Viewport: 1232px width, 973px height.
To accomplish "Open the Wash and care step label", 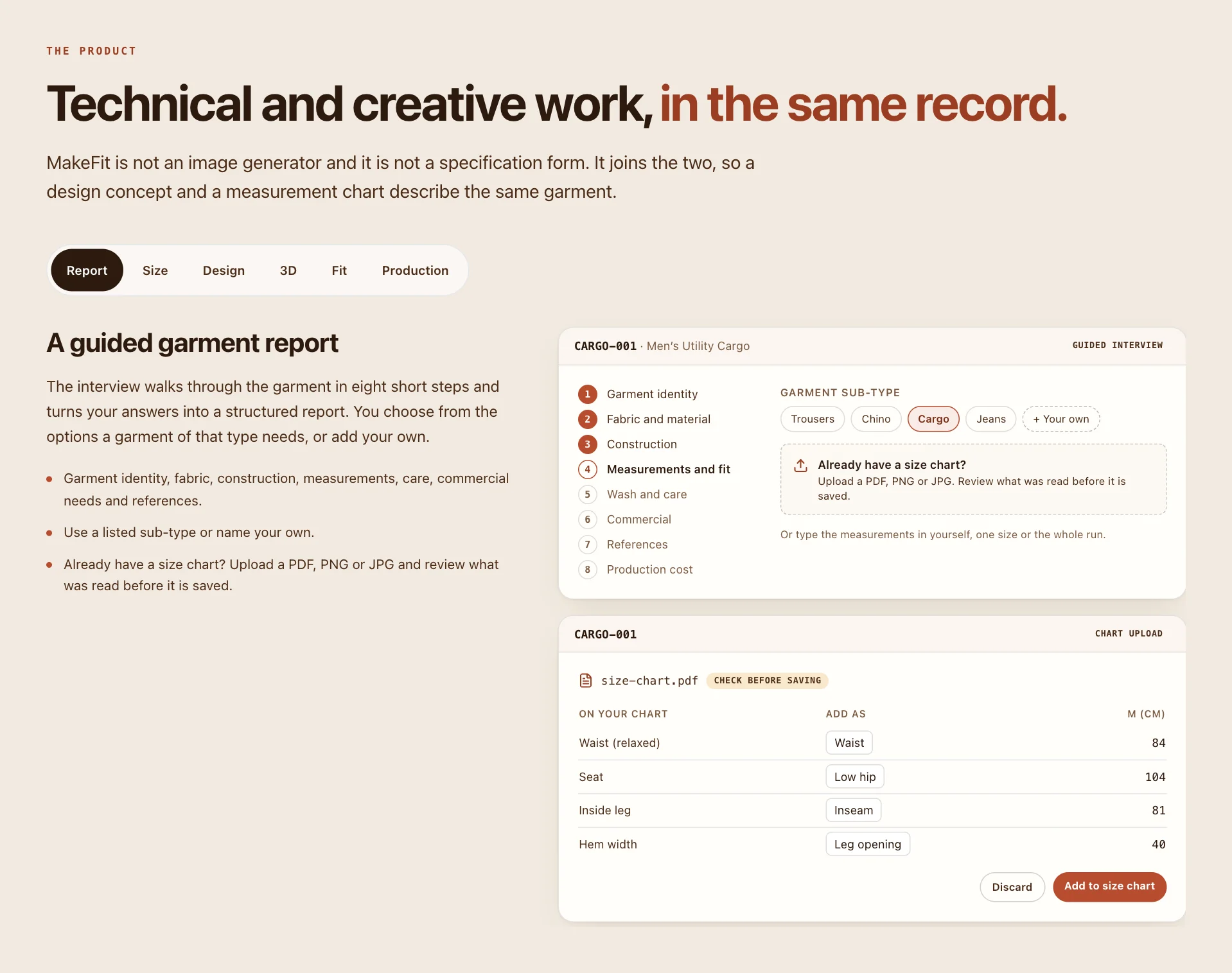I will pos(647,494).
